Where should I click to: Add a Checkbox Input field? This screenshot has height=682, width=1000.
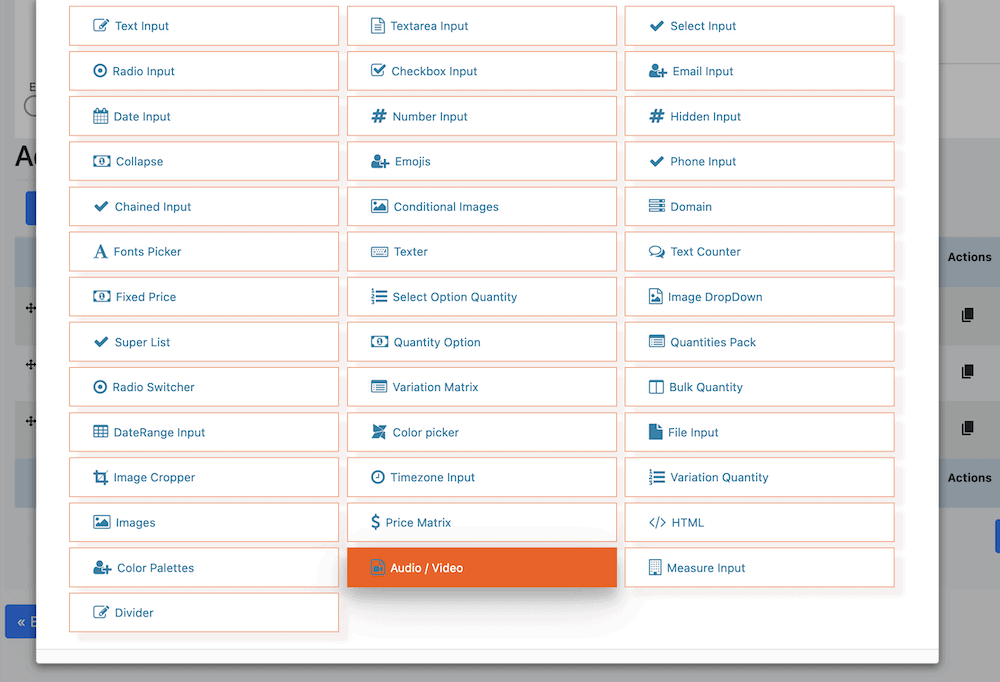[482, 71]
